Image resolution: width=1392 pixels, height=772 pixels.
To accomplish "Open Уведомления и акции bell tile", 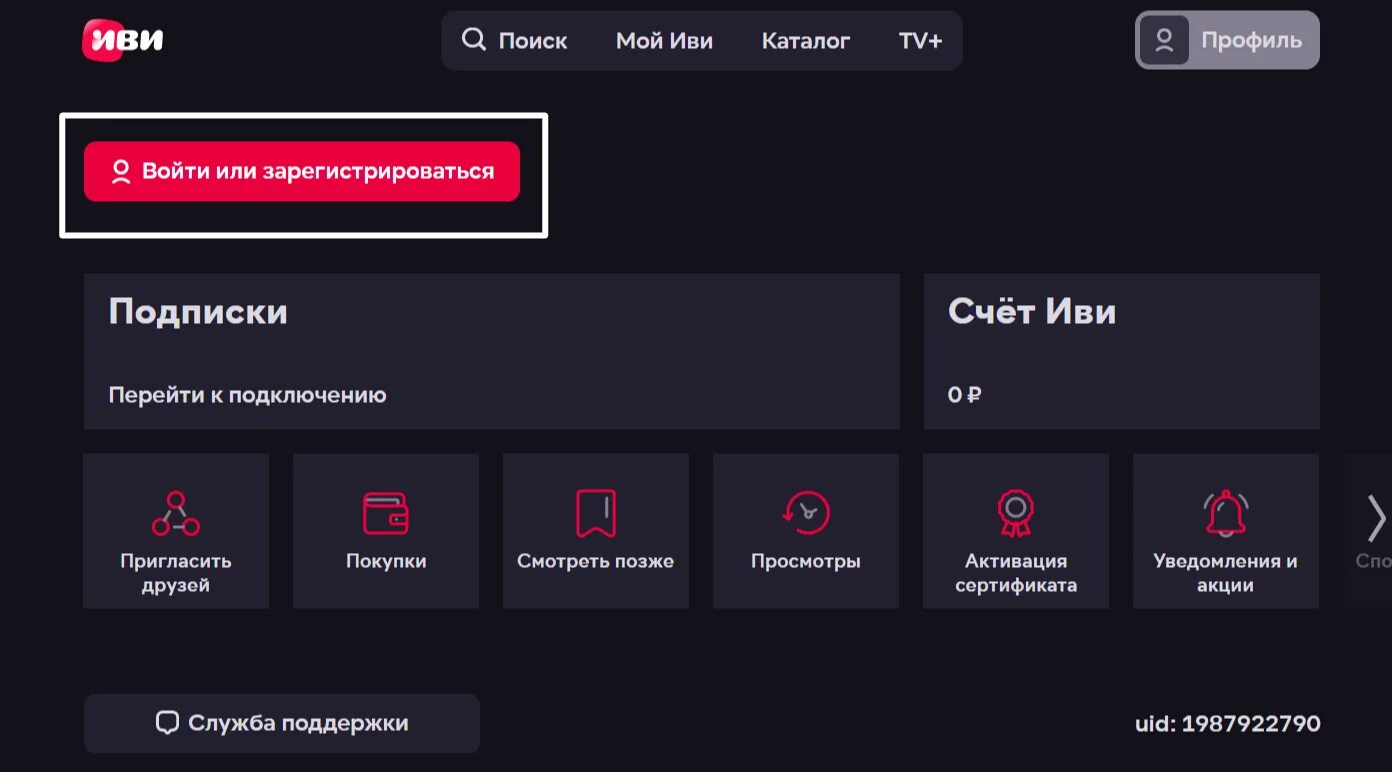I will [1226, 531].
